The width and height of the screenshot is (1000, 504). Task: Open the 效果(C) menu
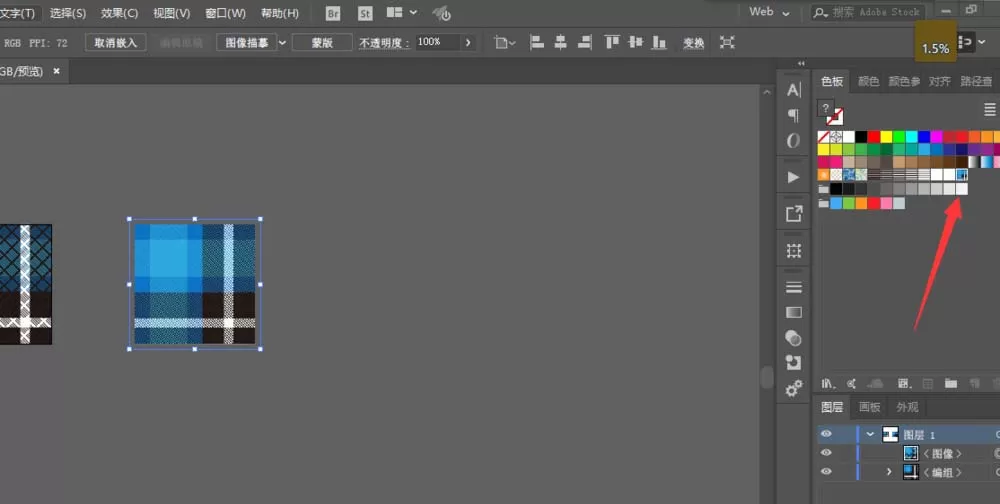(x=119, y=13)
